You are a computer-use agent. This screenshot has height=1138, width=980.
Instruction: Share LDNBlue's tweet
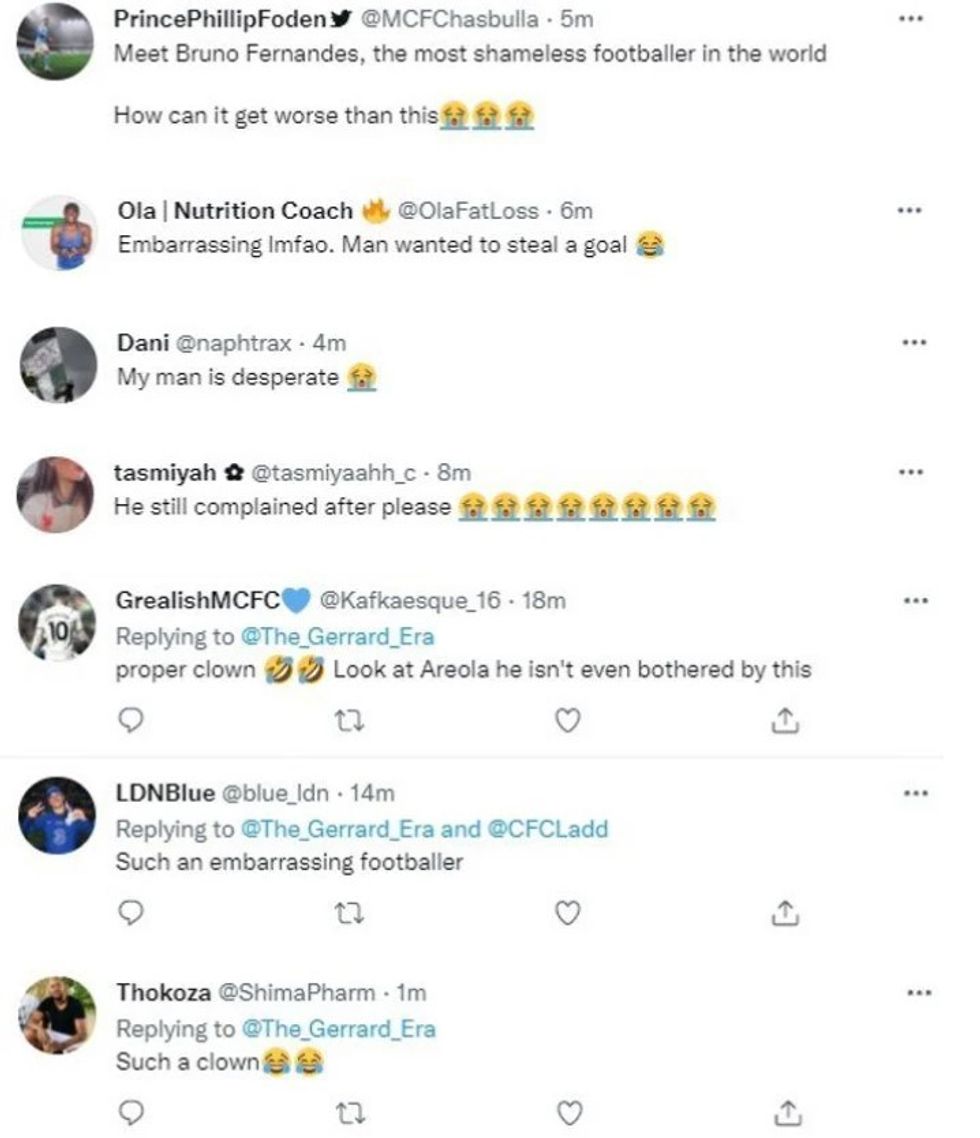coord(786,912)
